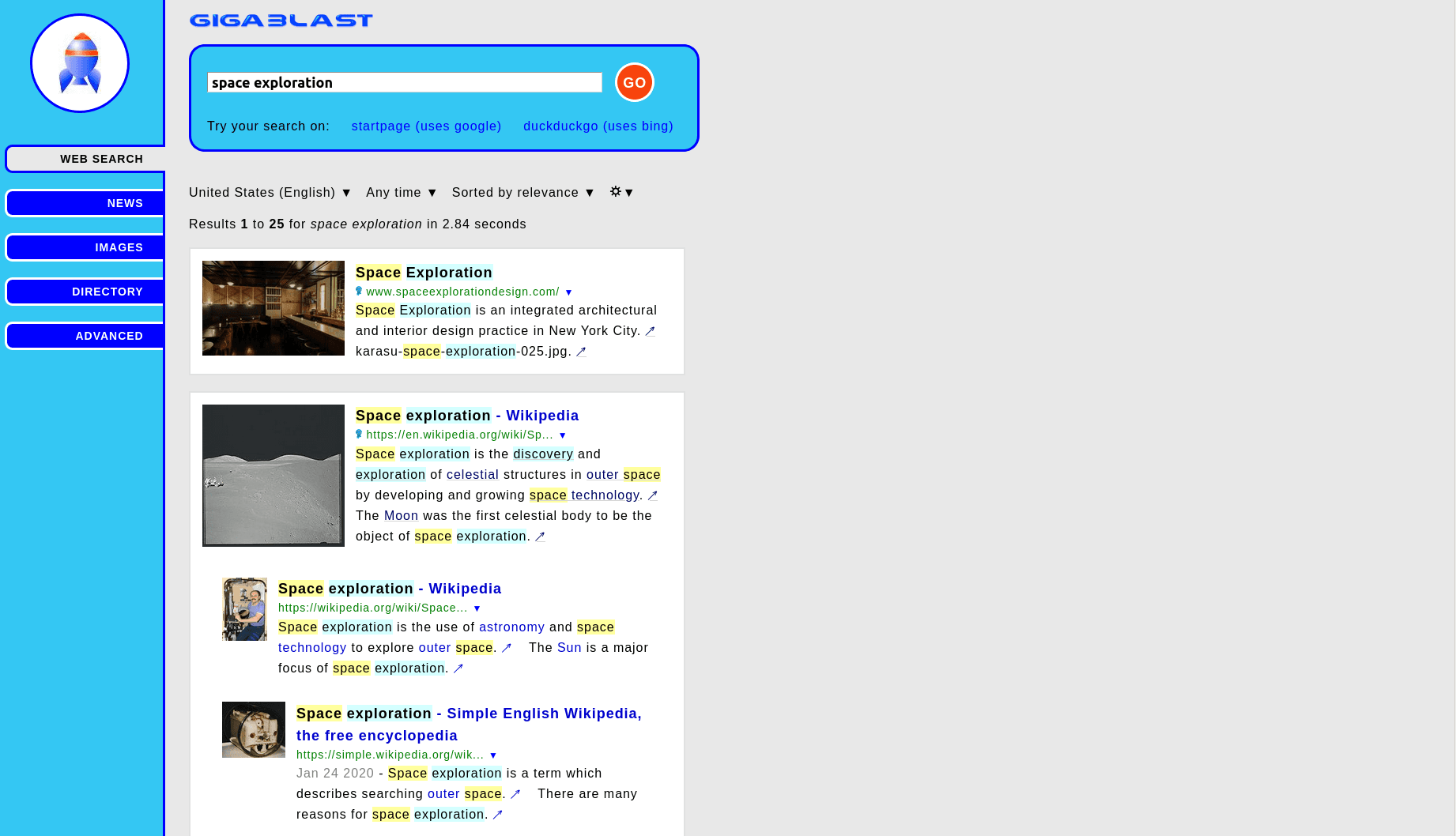
Task: Open the startpage (uses google) link
Action: pos(426,126)
